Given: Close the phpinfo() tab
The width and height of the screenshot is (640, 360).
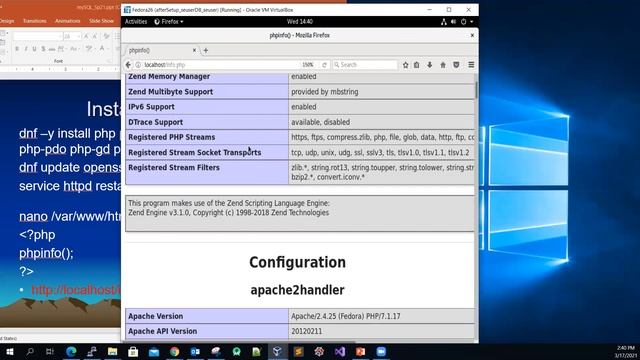Looking at the screenshot, I should coord(194,50).
